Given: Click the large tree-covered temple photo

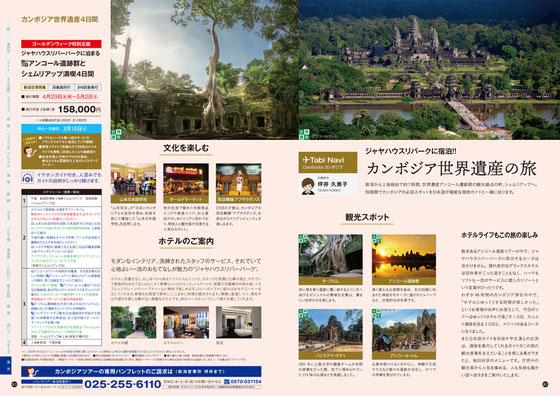Looking at the screenshot, I should (205, 70).
